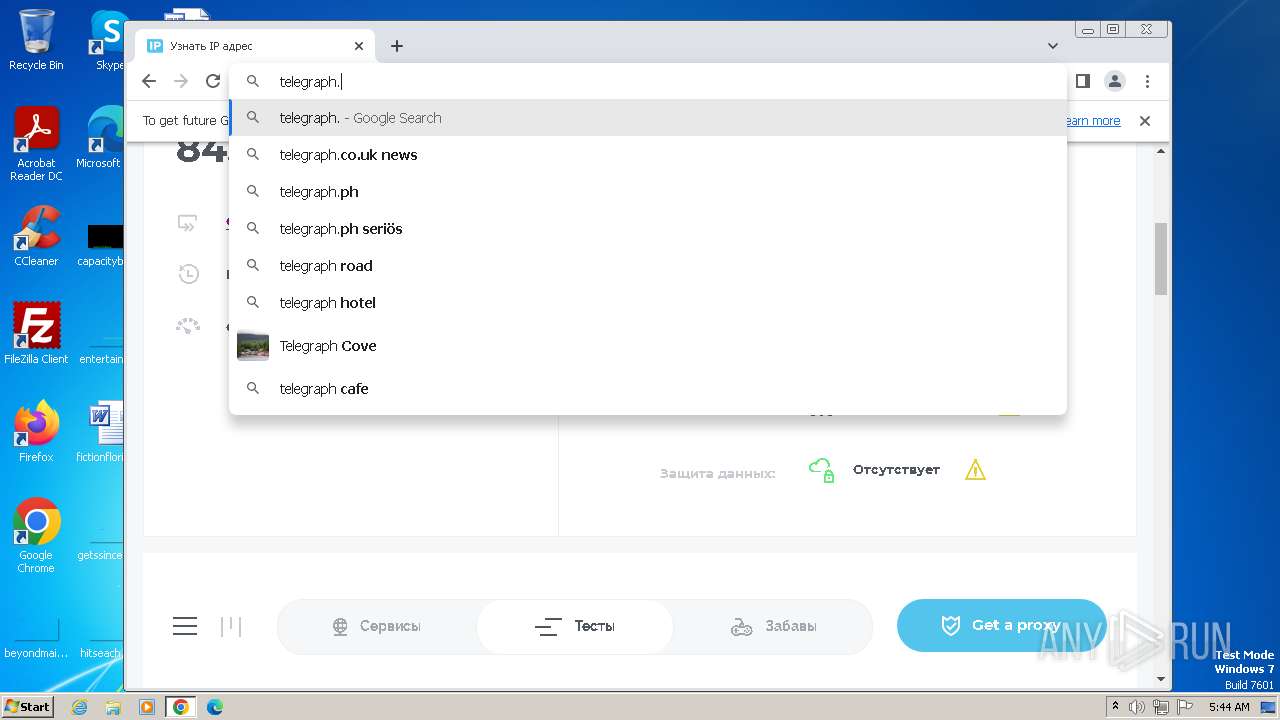This screenshot has height=720, width=1280.
Task: Open File Explorer from the taskbar
Action: click(x=113, y=707)
